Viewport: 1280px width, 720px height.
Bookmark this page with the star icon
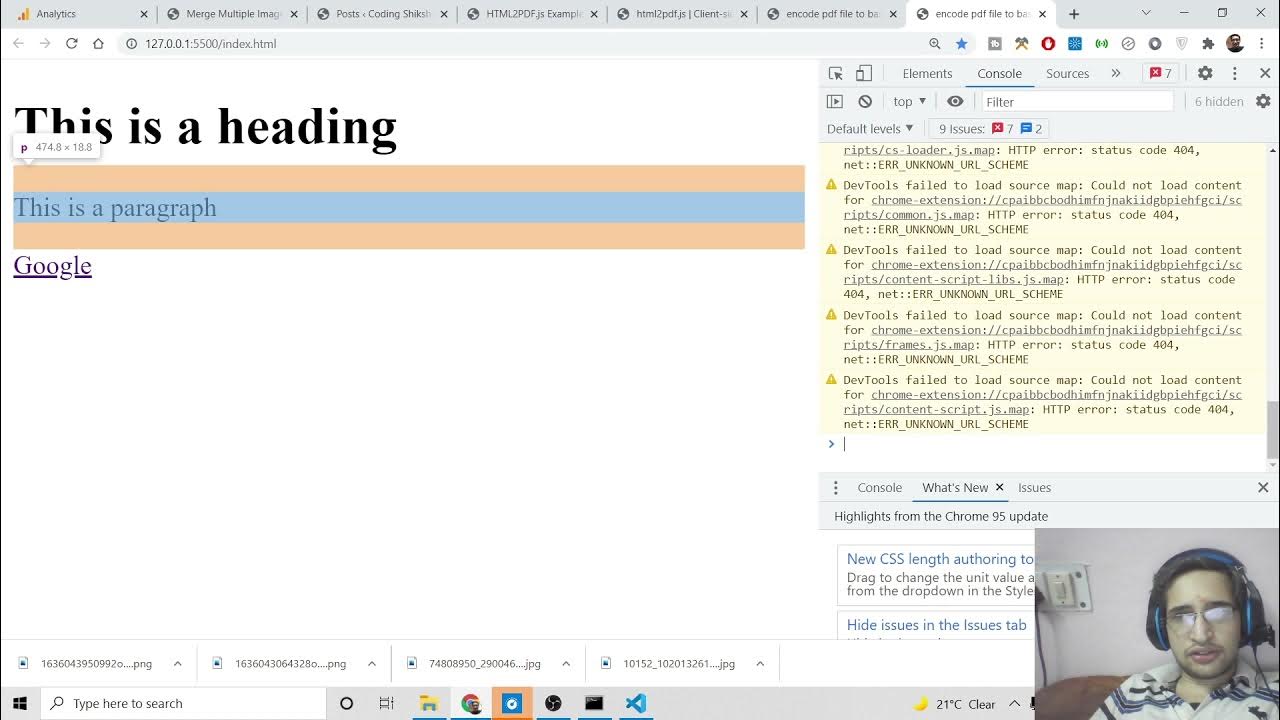pyautogui.click(x=961, y=44)
